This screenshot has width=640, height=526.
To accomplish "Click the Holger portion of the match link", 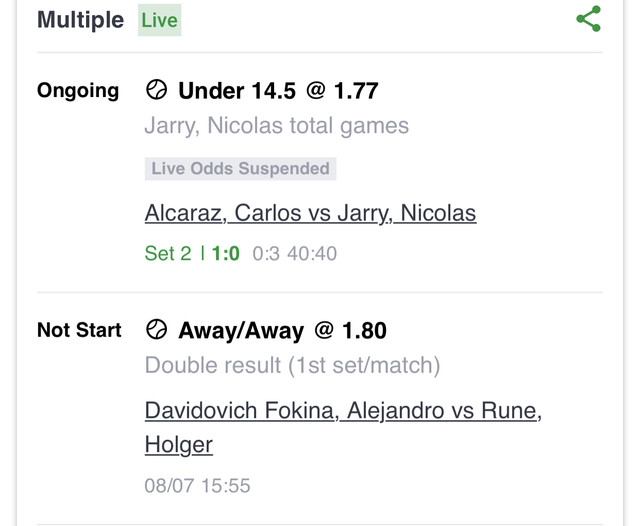I will pos(179,445).
